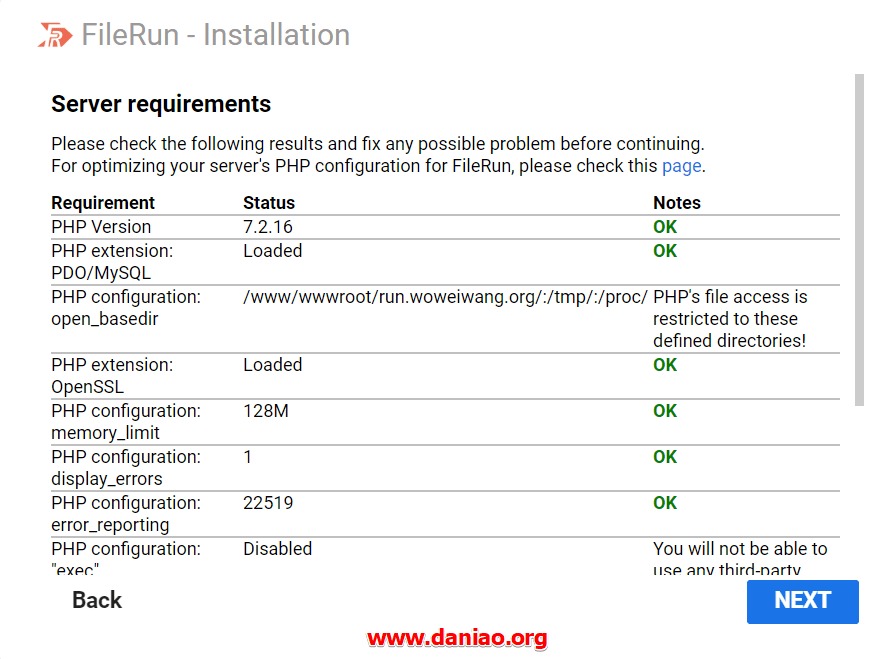Click the OK note for OpenSSL

(x=665, y=365)
